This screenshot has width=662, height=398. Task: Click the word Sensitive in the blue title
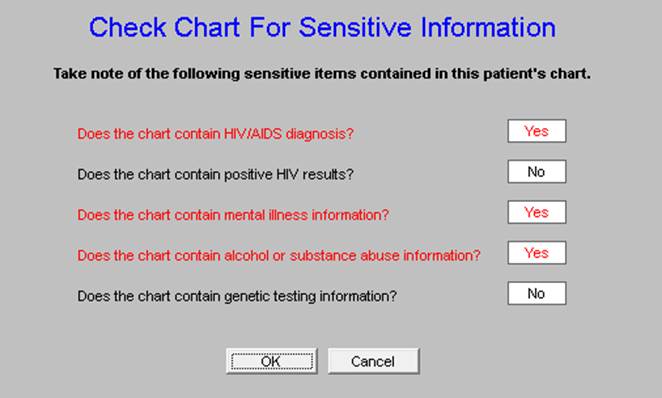click(x=355, y=27)
